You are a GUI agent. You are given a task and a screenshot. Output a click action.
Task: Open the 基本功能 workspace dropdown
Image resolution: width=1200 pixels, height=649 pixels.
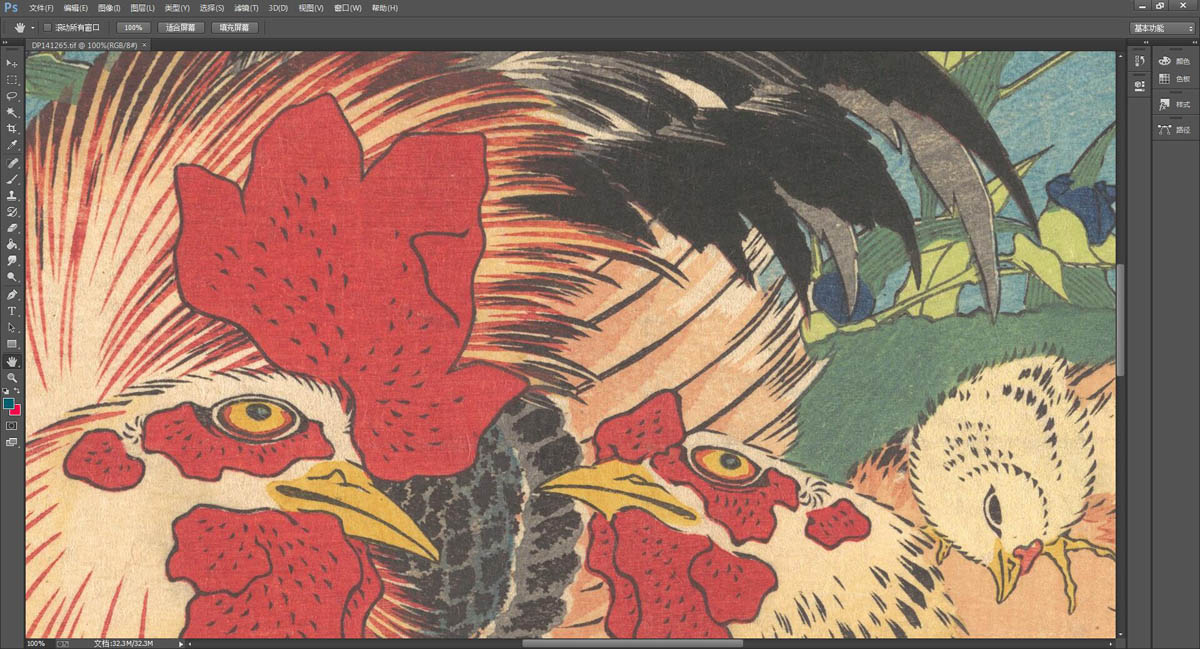[1162, 27]
